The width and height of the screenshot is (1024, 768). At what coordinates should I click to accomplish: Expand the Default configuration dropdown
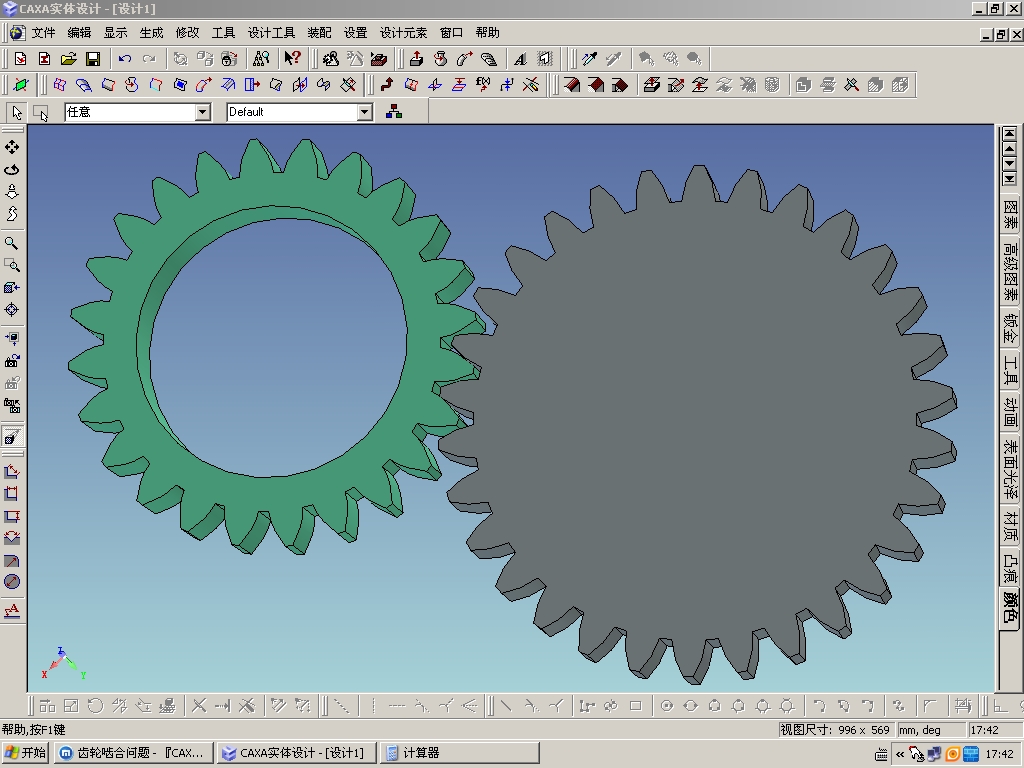[x=365, y=112]
